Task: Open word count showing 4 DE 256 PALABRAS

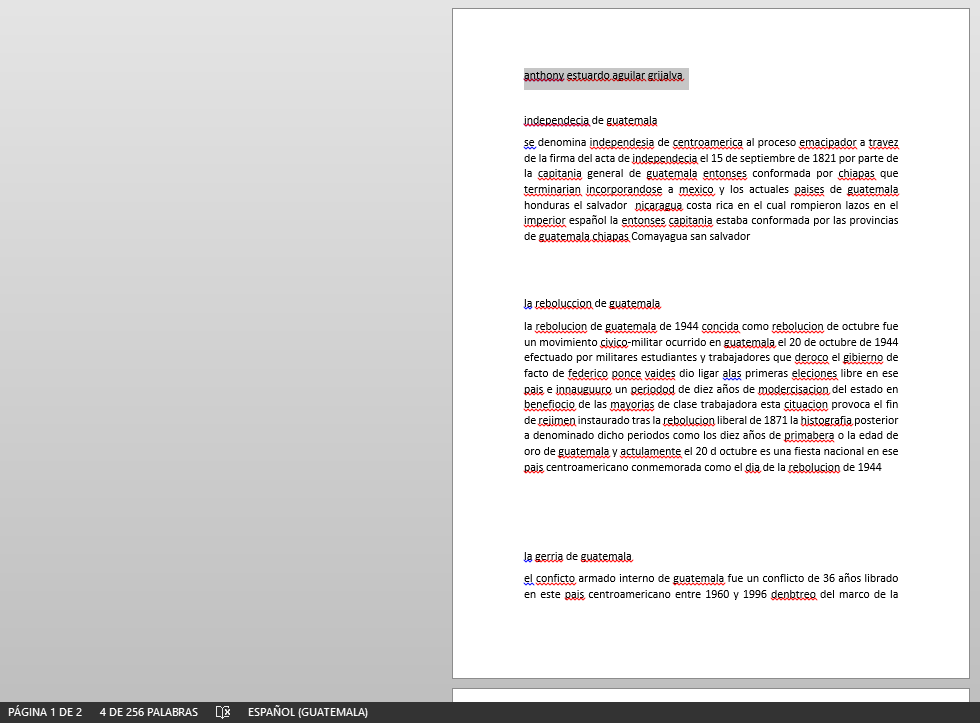Action: point(149,712)
